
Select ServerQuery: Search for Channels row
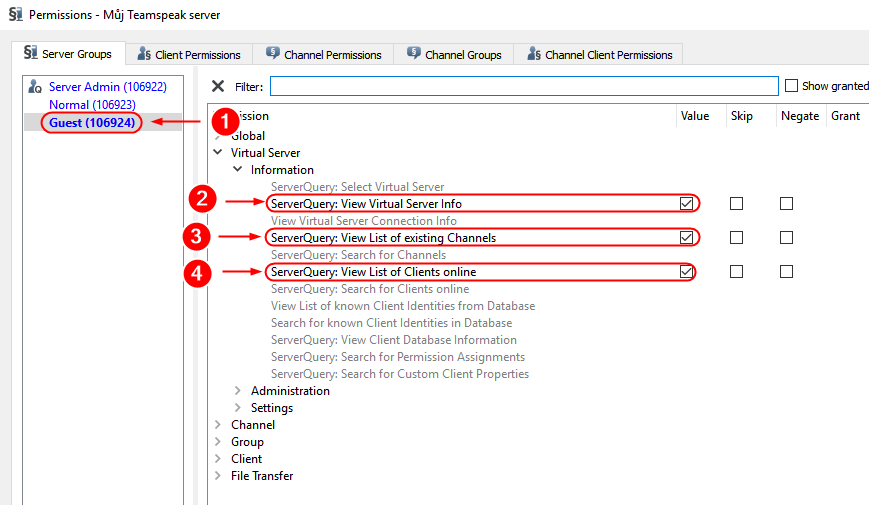click(358, 255)
